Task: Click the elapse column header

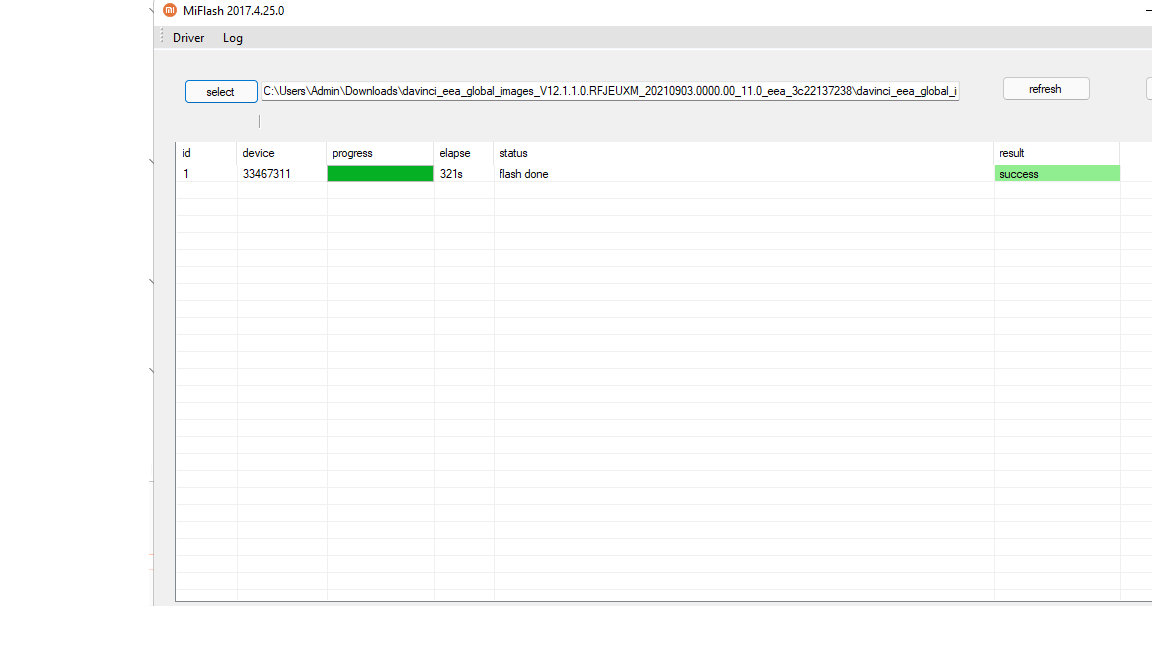Action: click(464, 153)
